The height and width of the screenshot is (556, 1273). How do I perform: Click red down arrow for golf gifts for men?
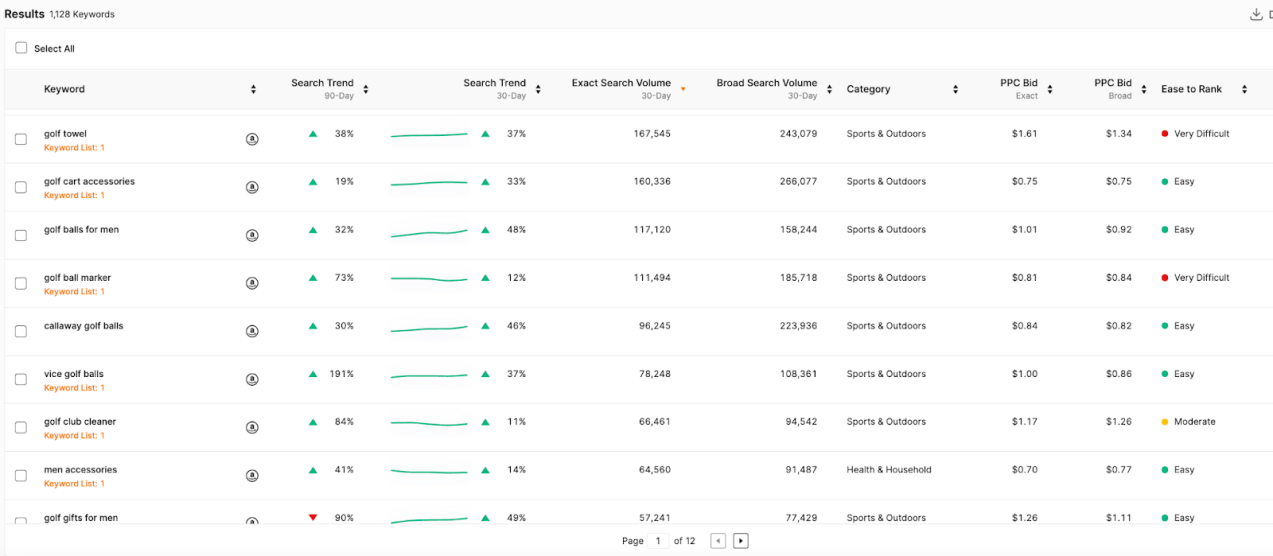313,517
